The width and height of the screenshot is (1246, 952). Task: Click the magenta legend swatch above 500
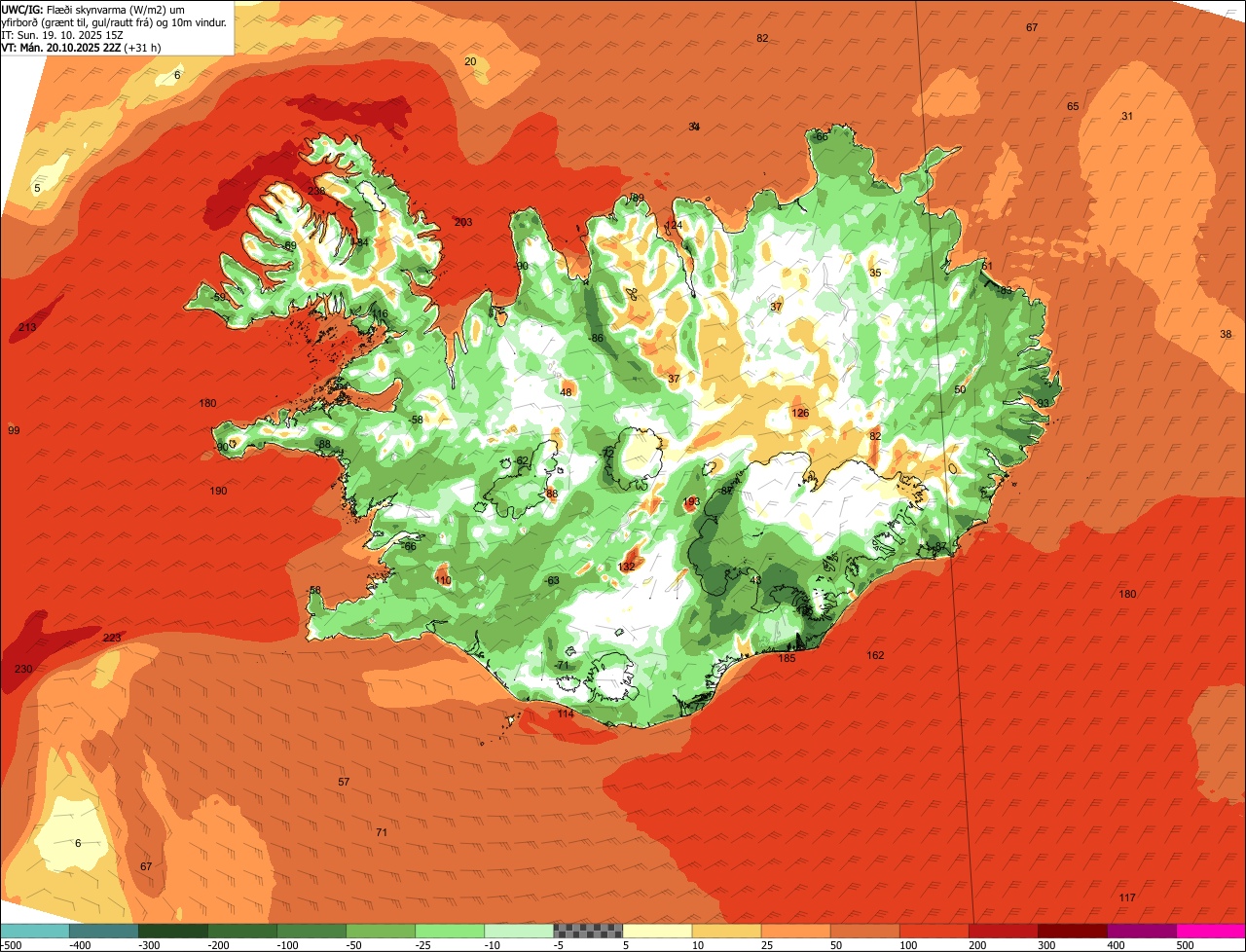click(1211, 930)
